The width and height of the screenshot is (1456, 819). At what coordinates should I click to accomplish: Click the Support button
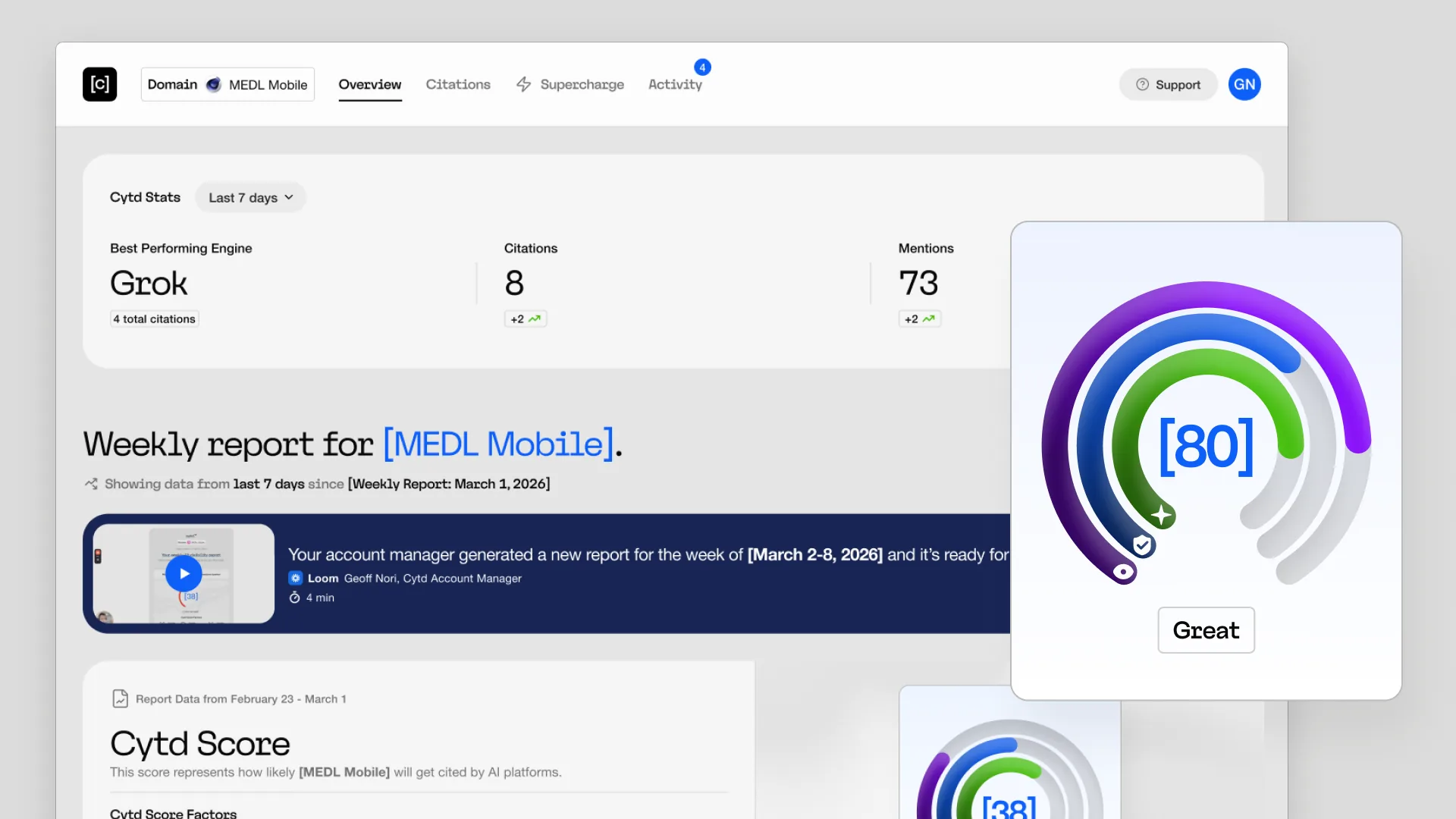(x=1168, y=84)
